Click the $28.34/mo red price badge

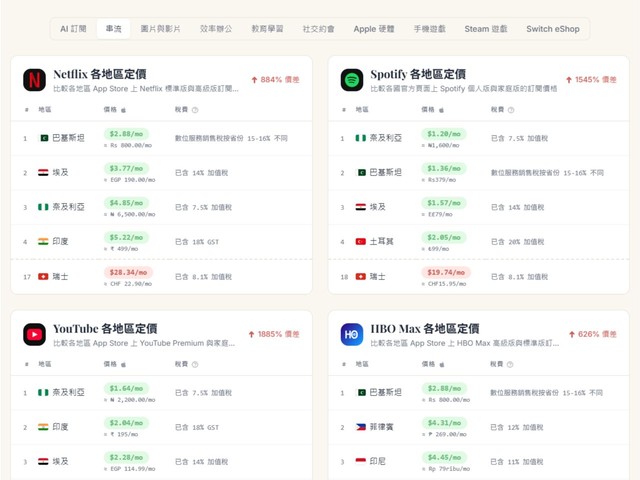click(129, 272)
